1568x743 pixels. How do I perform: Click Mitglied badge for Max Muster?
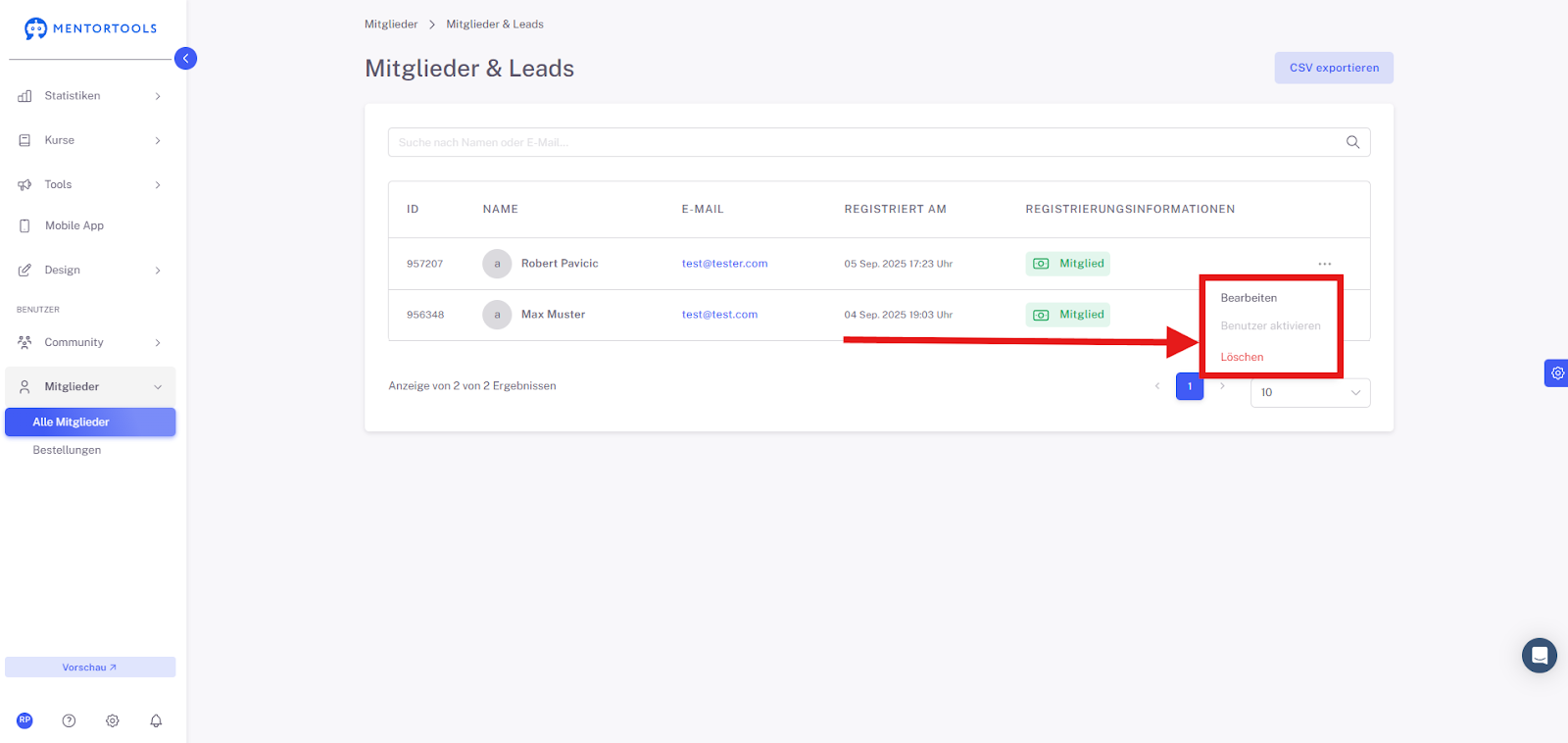point(1067,315)
